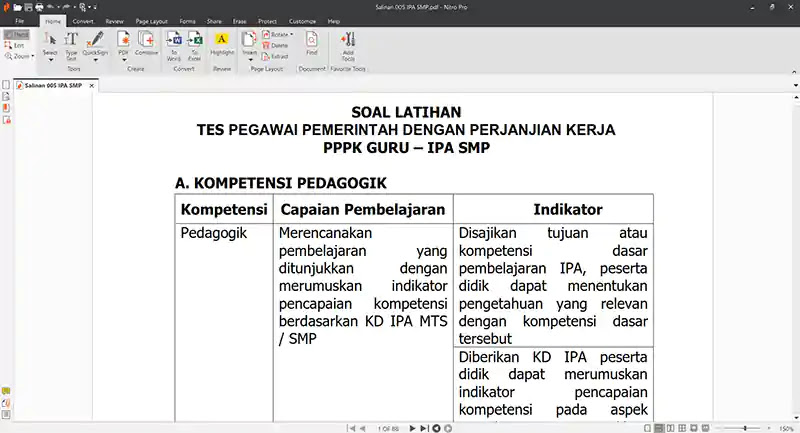Expand the Insert dropdown arrow

tap(250, 60)
